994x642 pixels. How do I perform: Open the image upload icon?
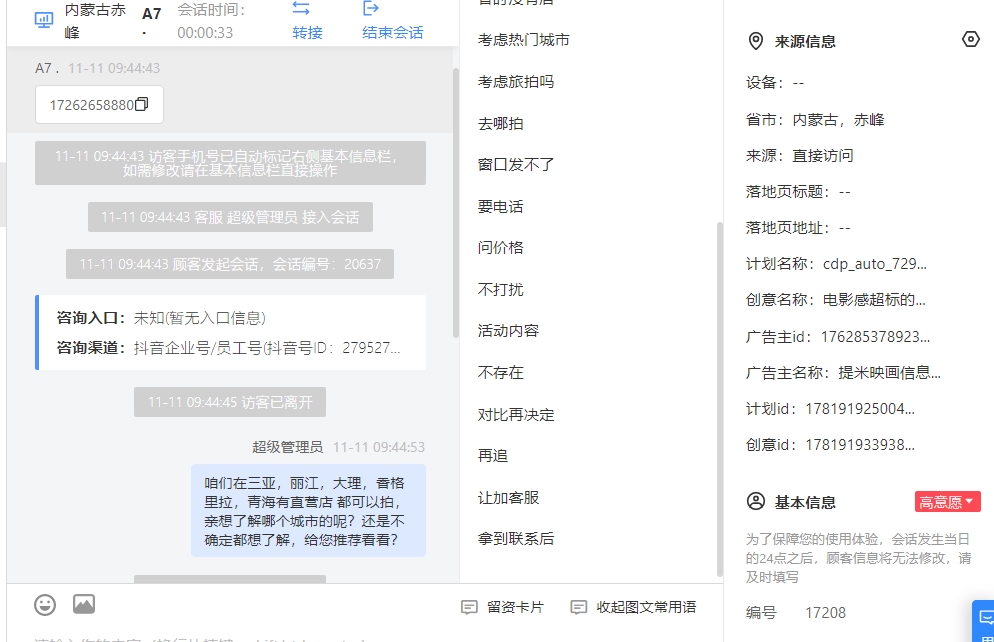coord(84,604)
